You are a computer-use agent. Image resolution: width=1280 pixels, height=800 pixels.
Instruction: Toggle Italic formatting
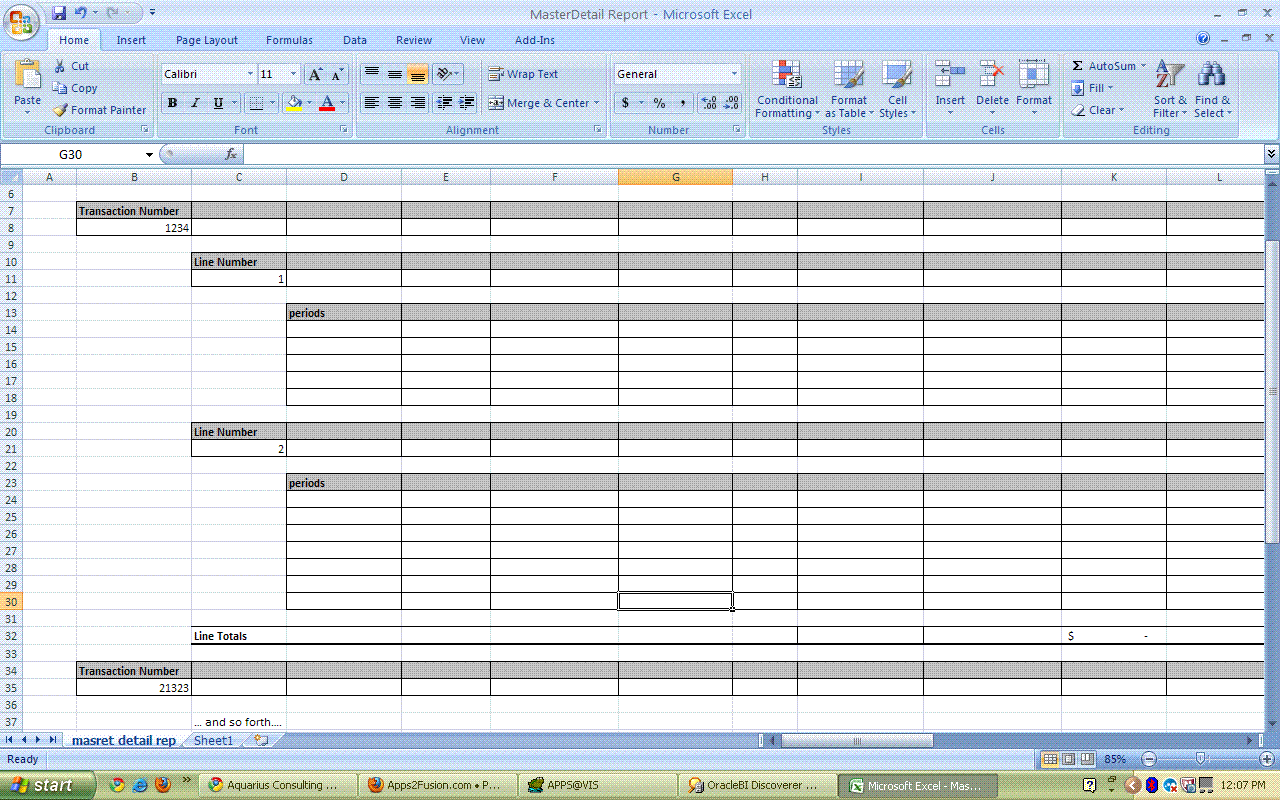coord(195,103)
